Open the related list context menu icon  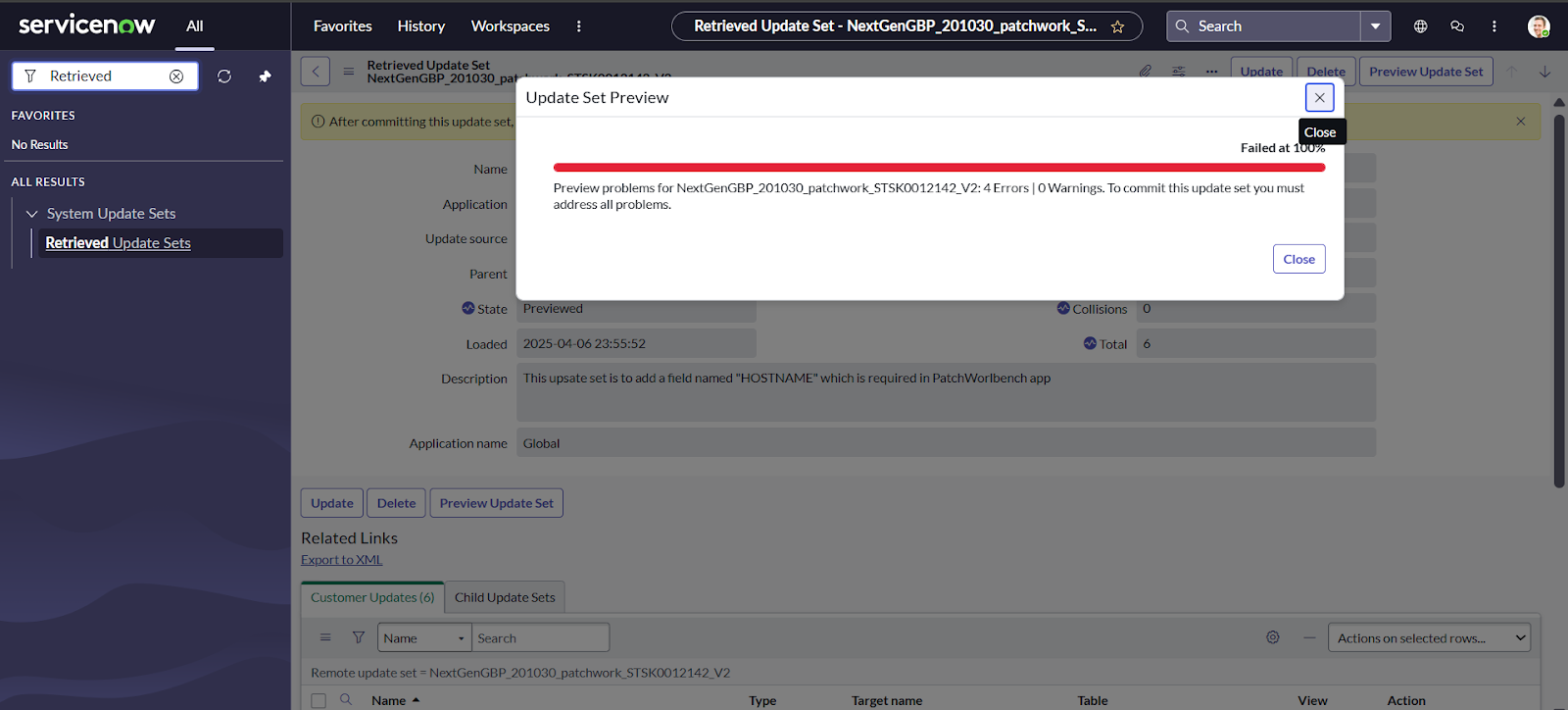click(325, 637)
